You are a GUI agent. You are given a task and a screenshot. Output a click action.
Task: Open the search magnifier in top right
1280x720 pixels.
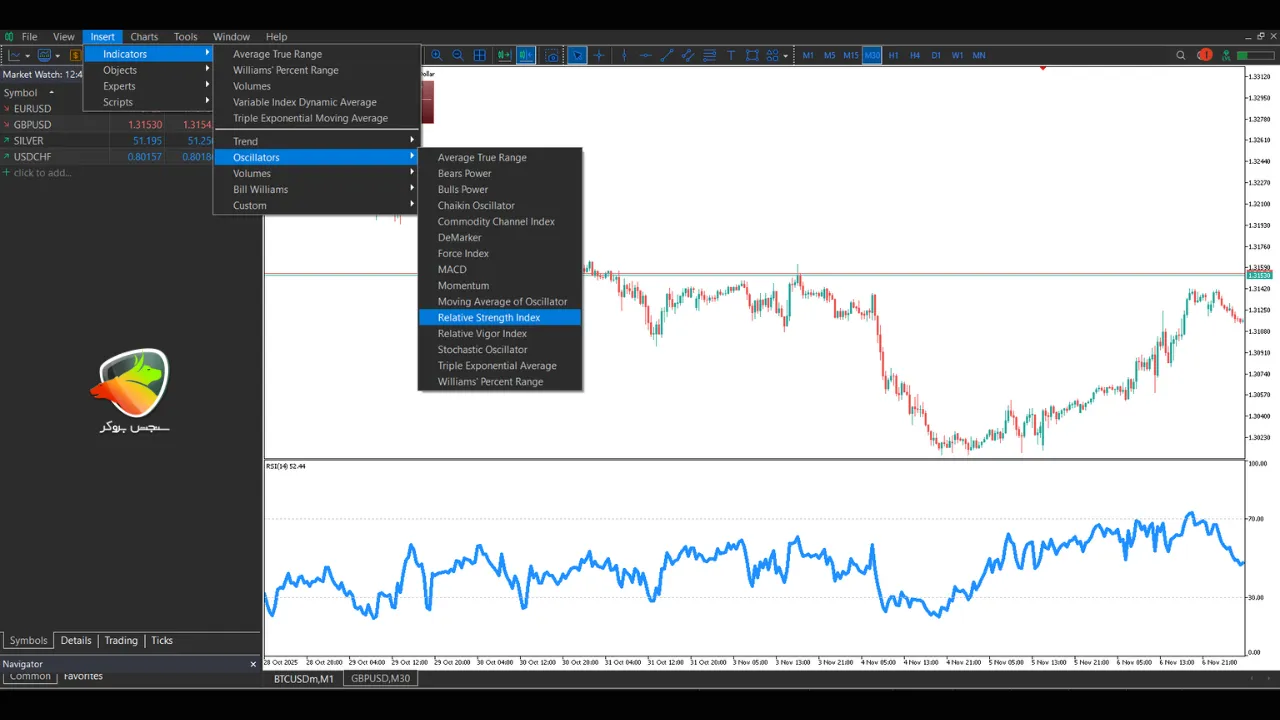point(1181,55)
